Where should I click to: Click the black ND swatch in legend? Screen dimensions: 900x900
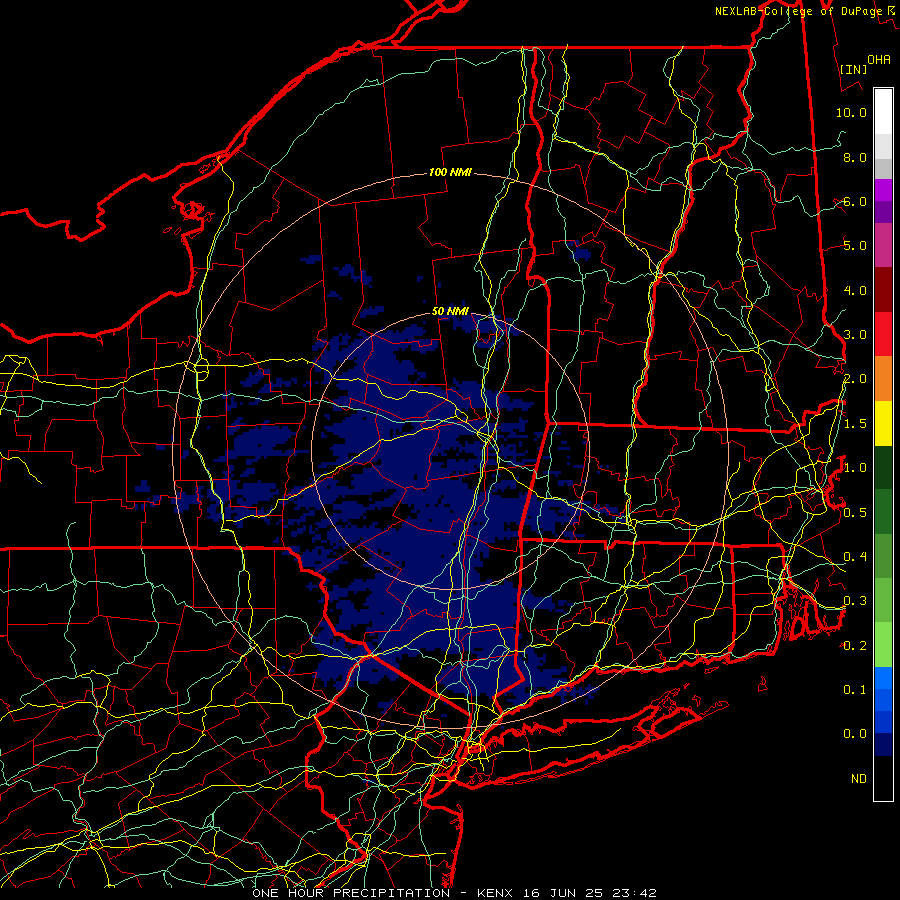pos(883,778)
